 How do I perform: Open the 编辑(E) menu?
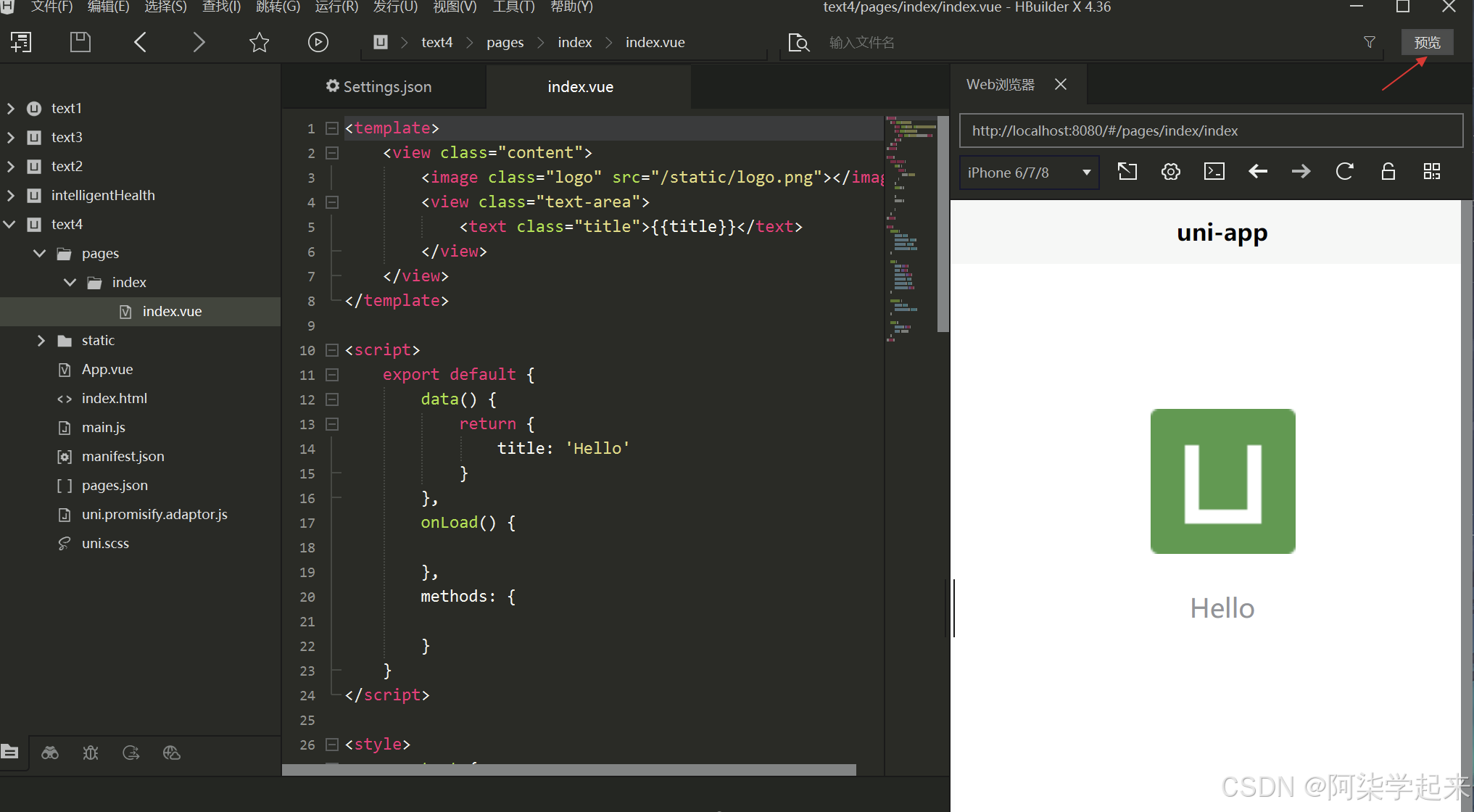click(108, 7)
